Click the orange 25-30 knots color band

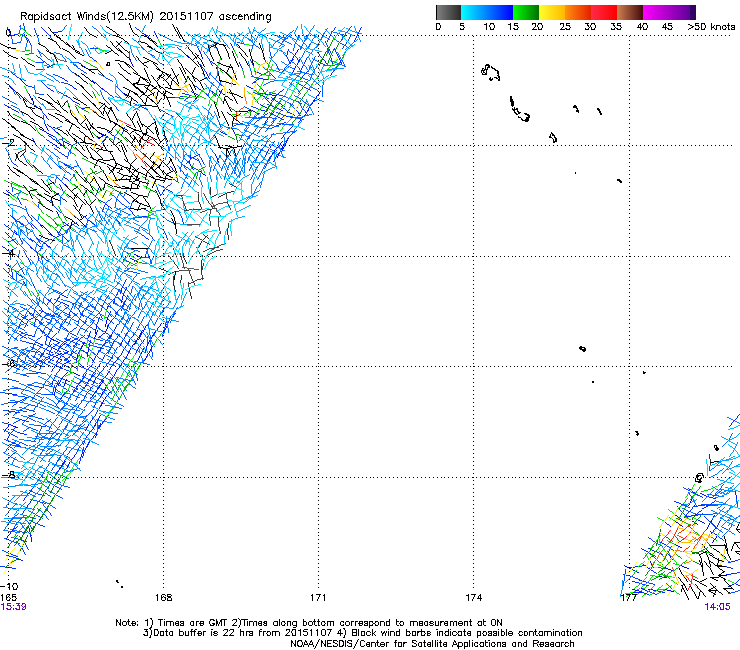(578, 12)
